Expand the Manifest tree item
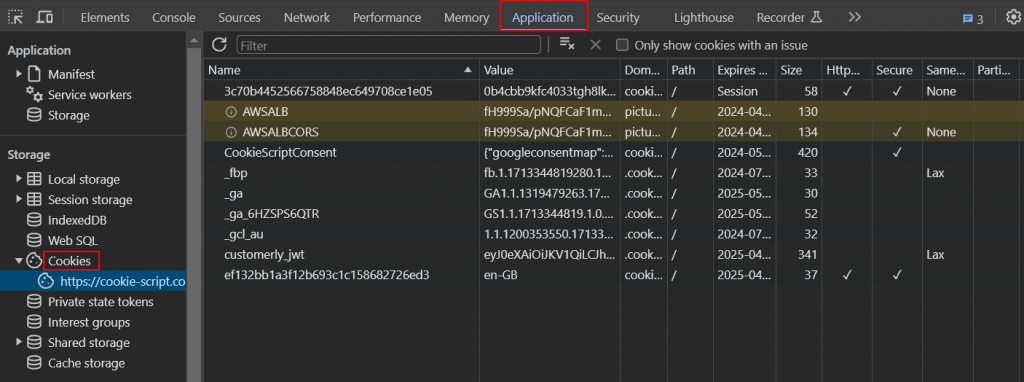 [19, 74]
